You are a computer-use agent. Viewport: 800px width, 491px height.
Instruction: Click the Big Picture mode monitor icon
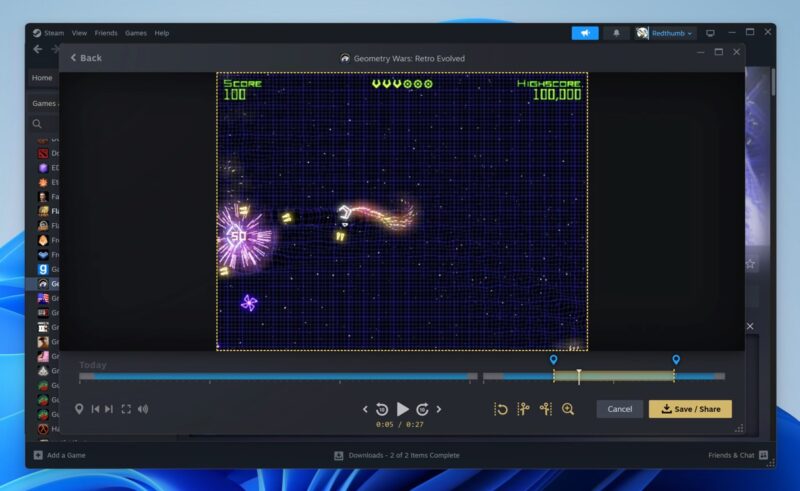[x=710, y=33]
